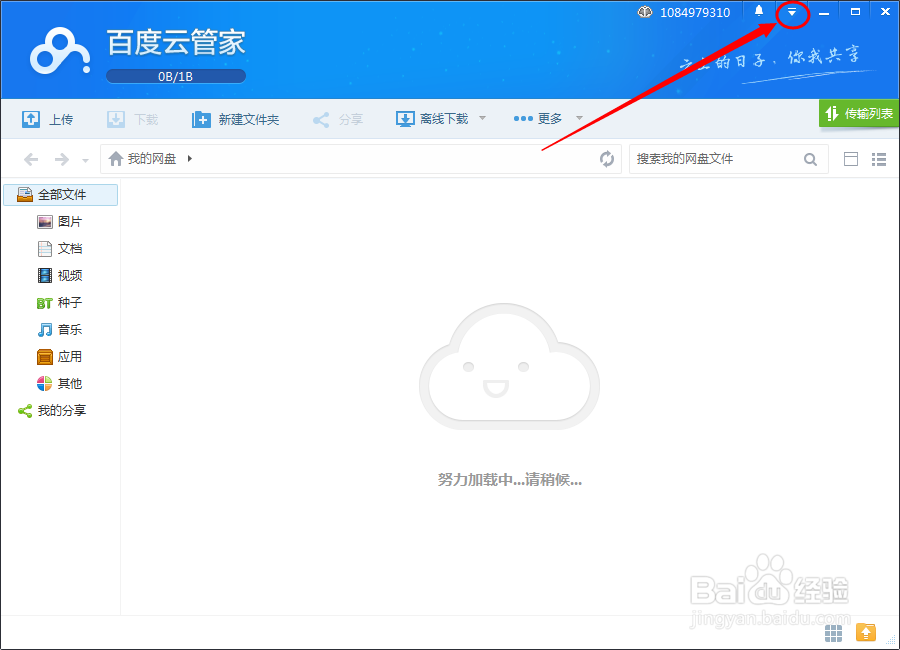The width and height of the screenshot is (900, 650).
Task: Go forward with the right arrow
Action: coord(61,159)
